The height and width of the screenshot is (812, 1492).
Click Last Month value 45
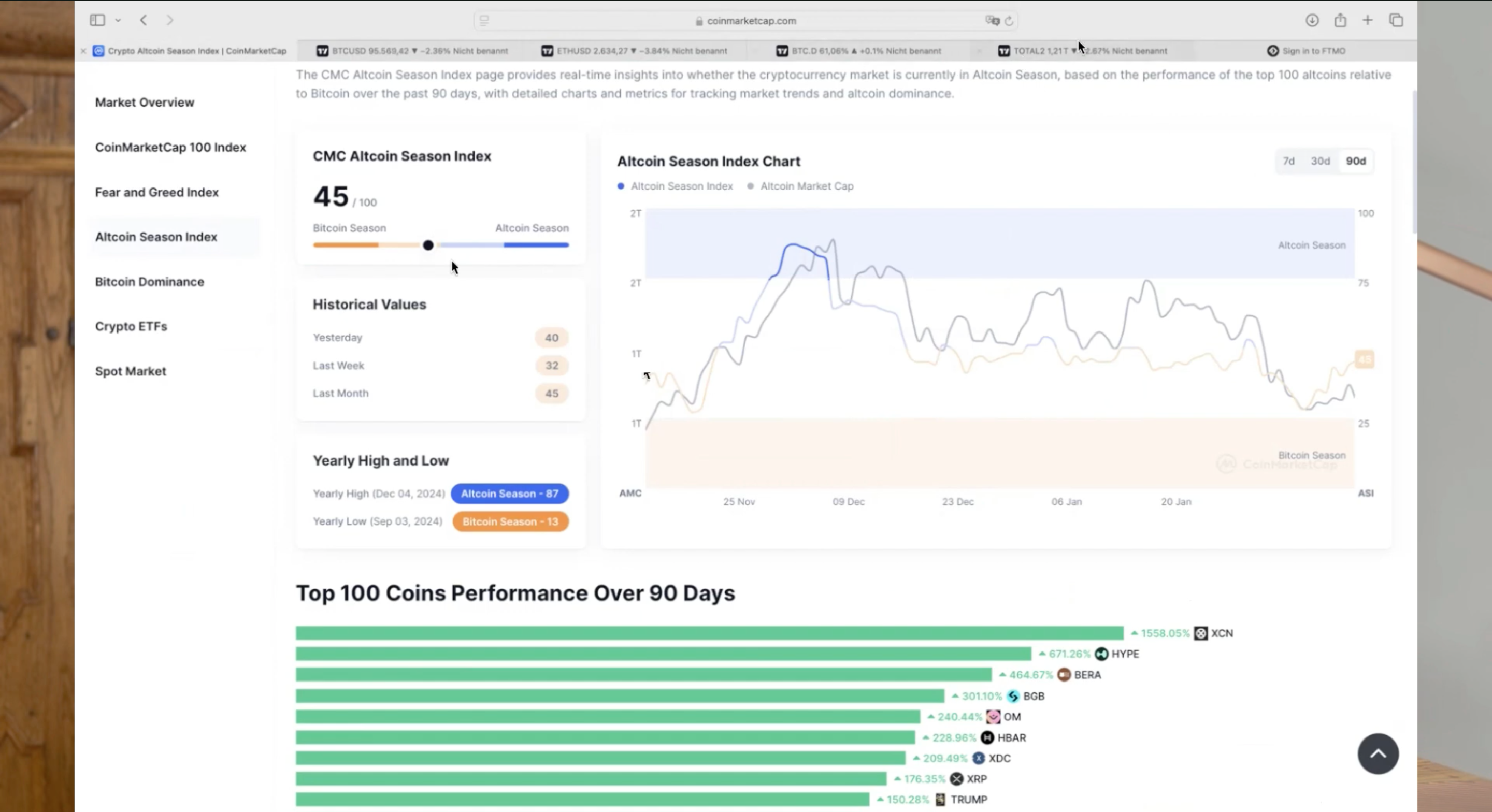pos(551,393)
